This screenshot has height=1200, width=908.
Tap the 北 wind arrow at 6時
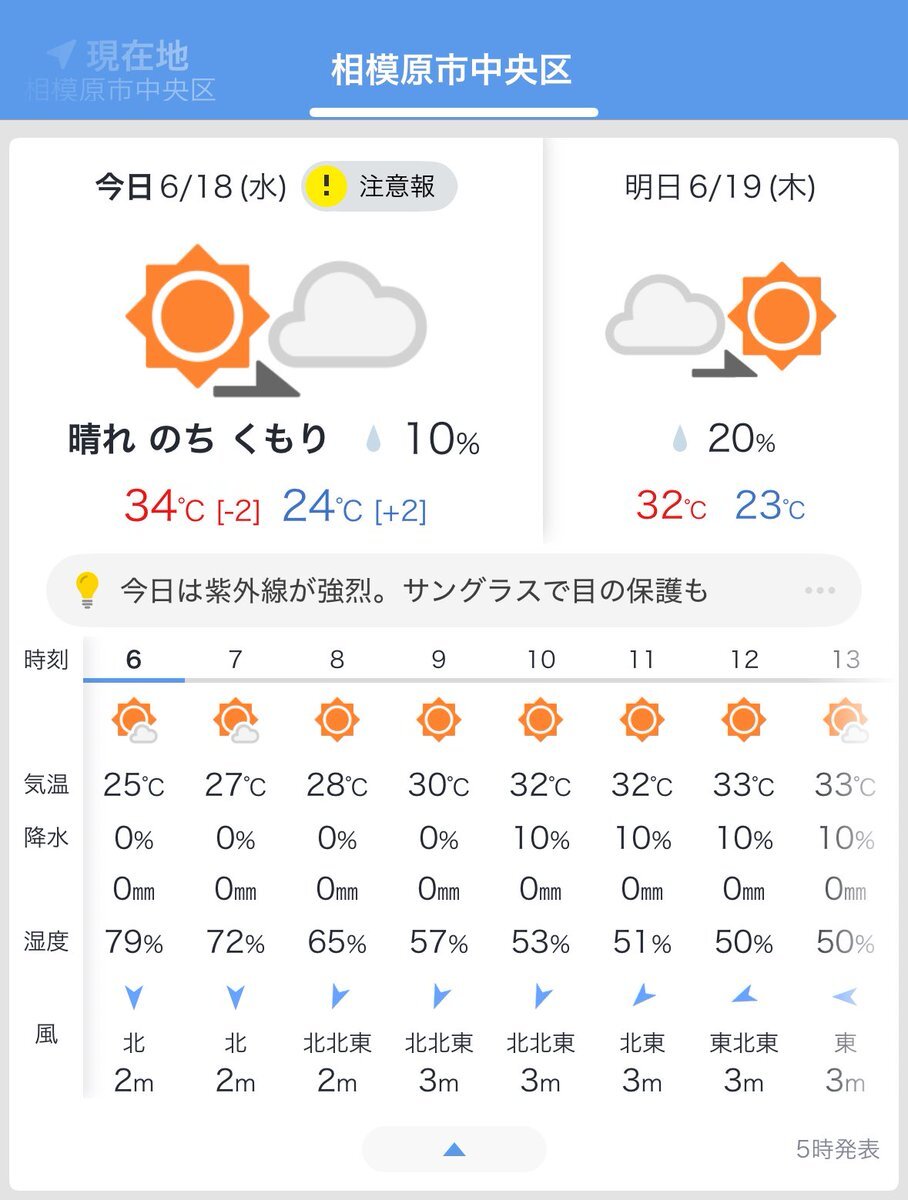coord(134,996)
